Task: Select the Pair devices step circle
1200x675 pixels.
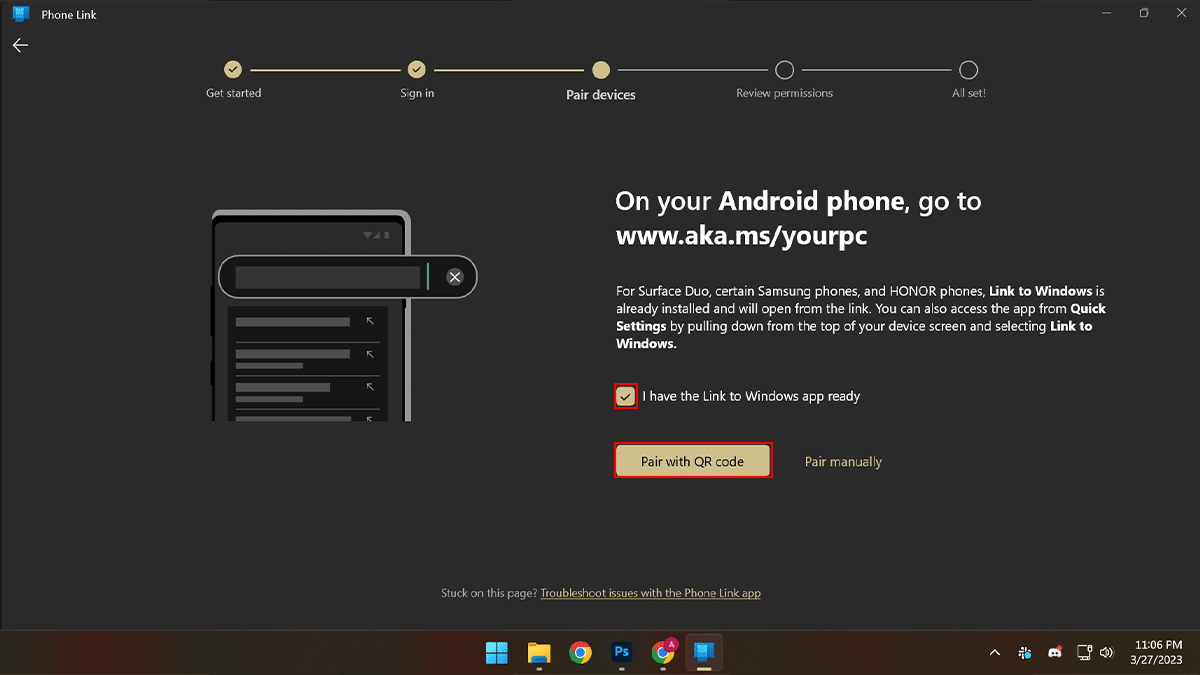Action: pos(601,70)
